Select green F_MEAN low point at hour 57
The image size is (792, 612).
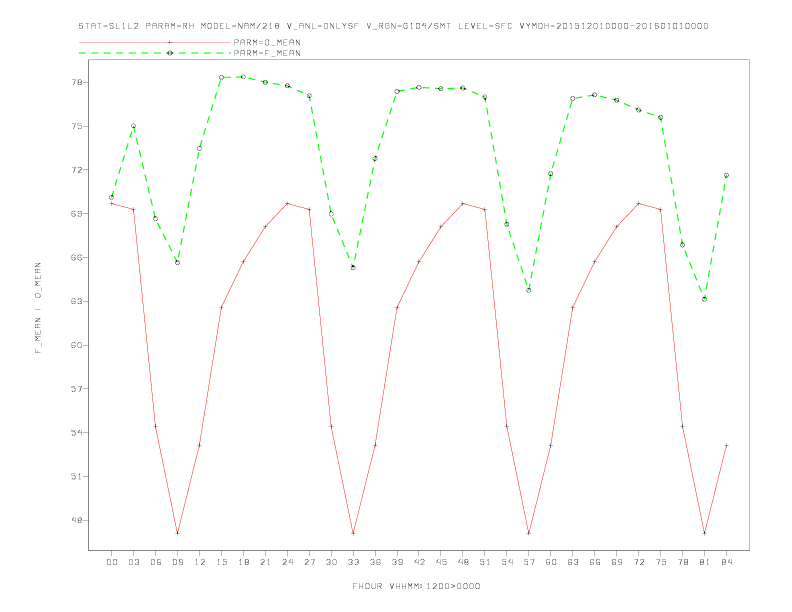pos(529,290)
